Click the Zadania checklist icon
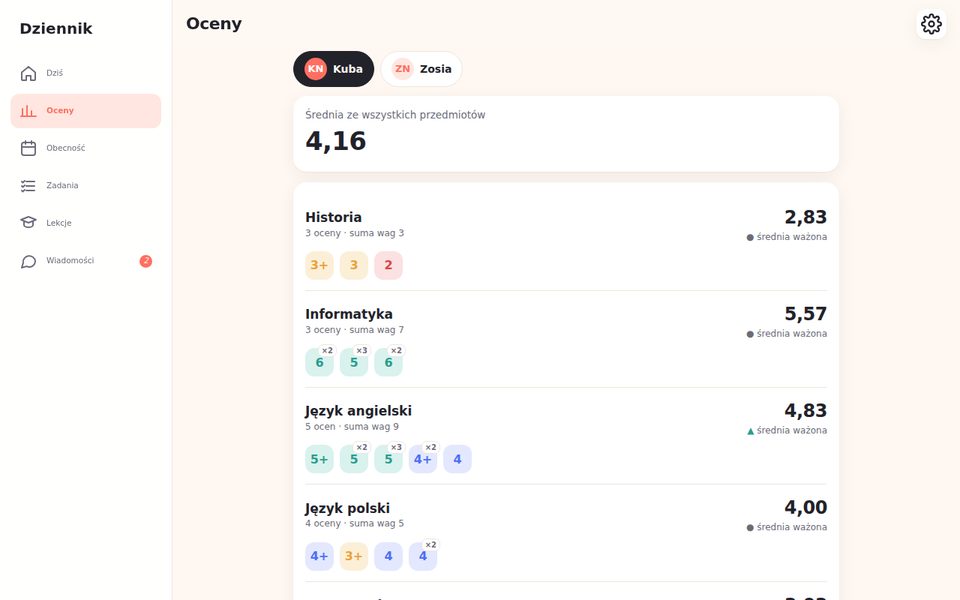This screenshot has width=960, height=600. pyautogui.click(x=28, y=186)
